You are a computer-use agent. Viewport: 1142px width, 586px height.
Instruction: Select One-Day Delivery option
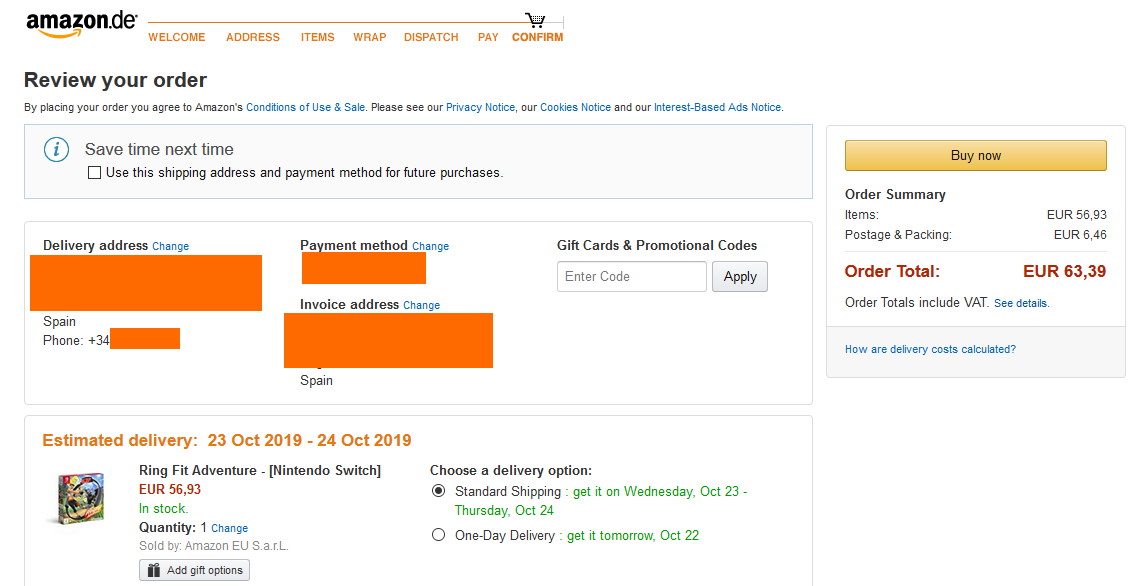click(438, 535)
